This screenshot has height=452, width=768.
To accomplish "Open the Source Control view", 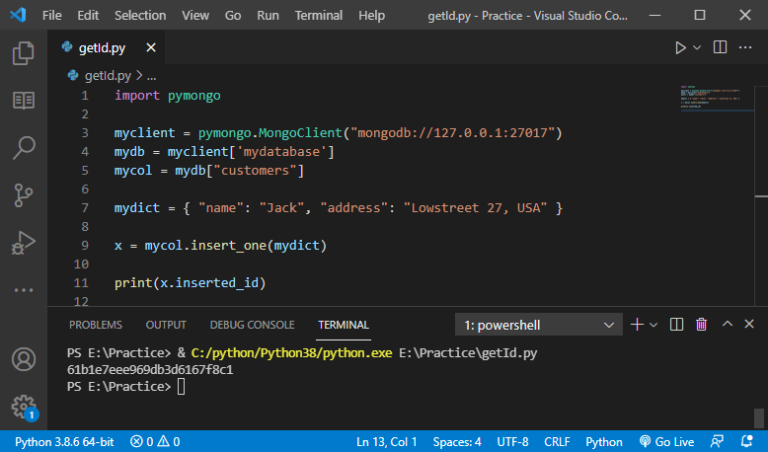I will click(x=23, y=195).
